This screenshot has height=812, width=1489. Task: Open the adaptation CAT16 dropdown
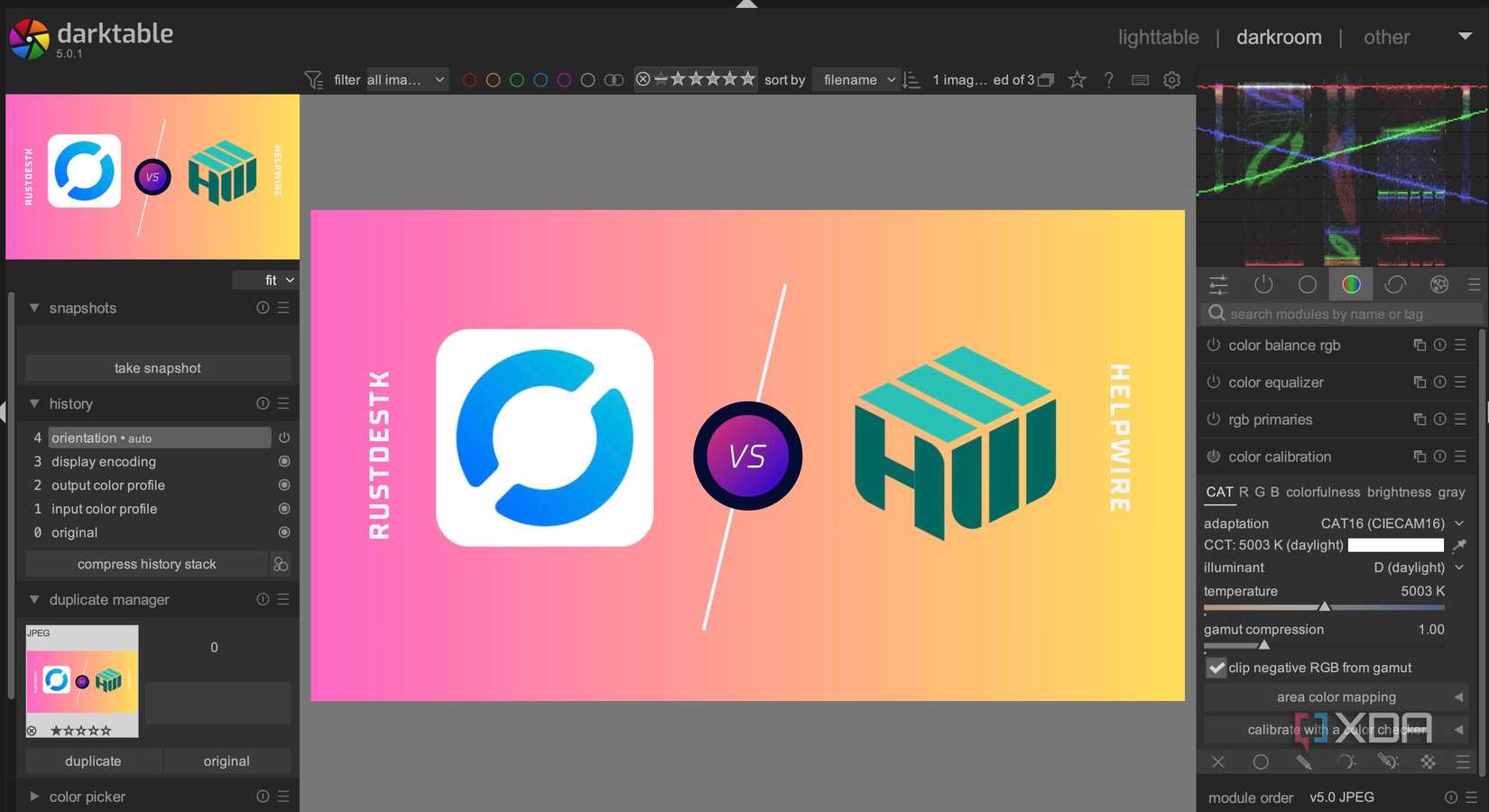pyautogui.click(x=1392, y=523)
